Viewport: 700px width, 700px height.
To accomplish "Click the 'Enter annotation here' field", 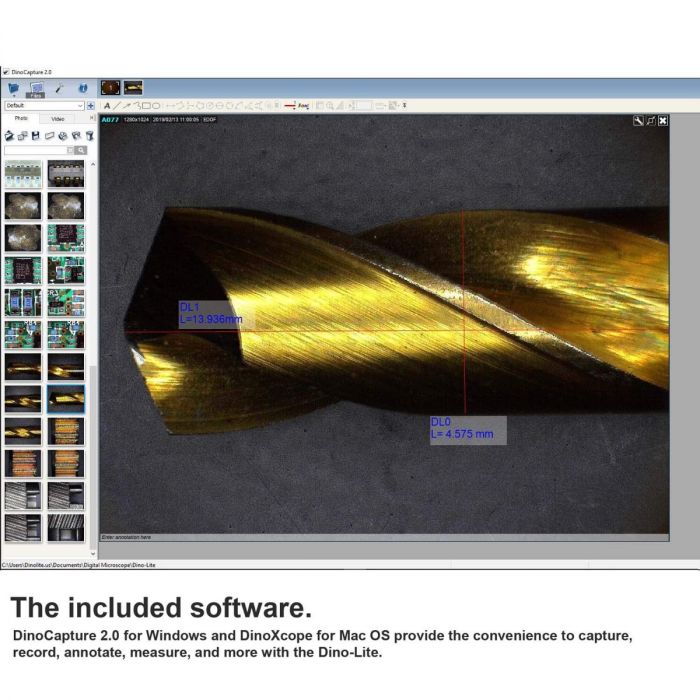I will coord(383,538).
